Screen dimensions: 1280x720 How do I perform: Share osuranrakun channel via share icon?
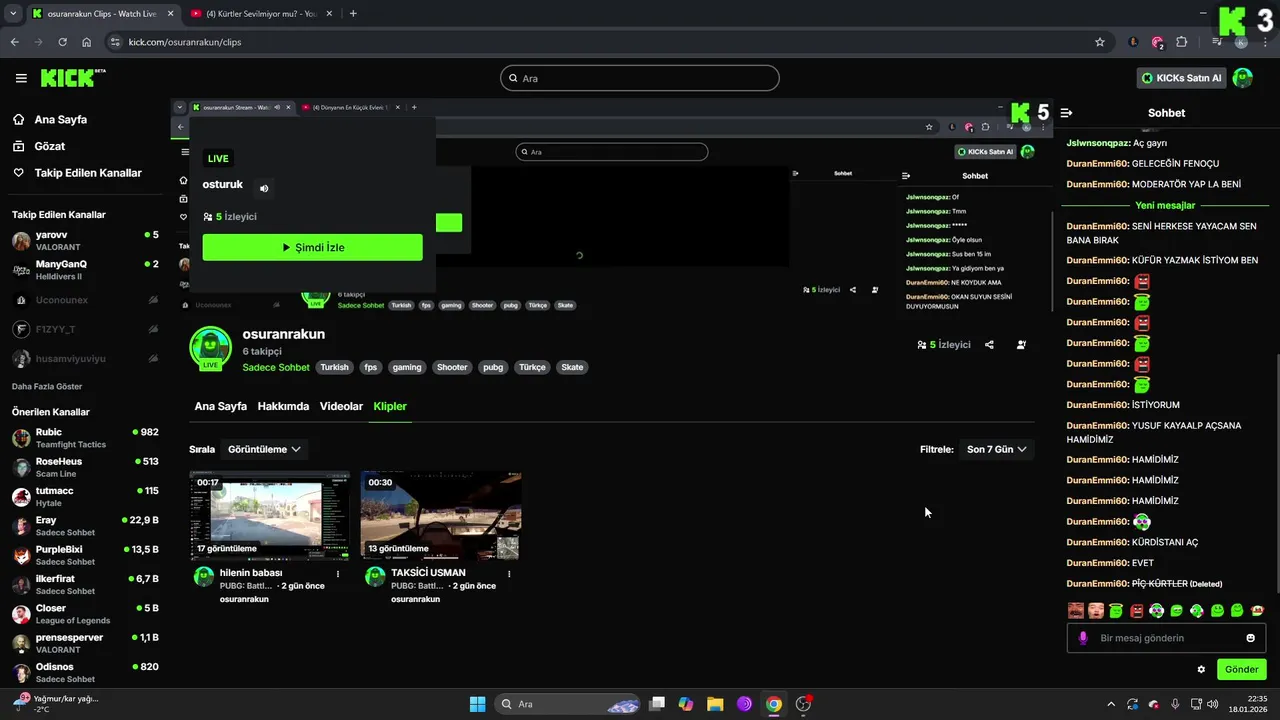[989, 345]
